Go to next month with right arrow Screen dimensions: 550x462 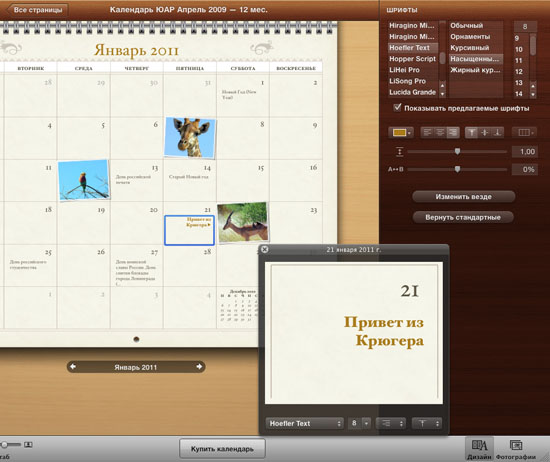coord(199,367)
